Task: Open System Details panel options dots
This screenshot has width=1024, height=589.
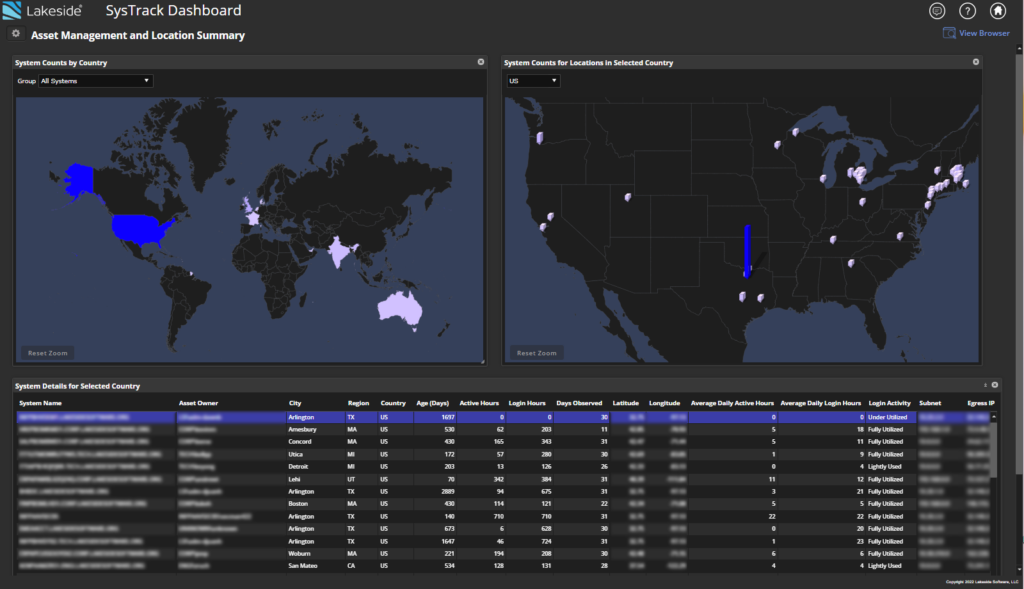Action: [x=985, y=385]
